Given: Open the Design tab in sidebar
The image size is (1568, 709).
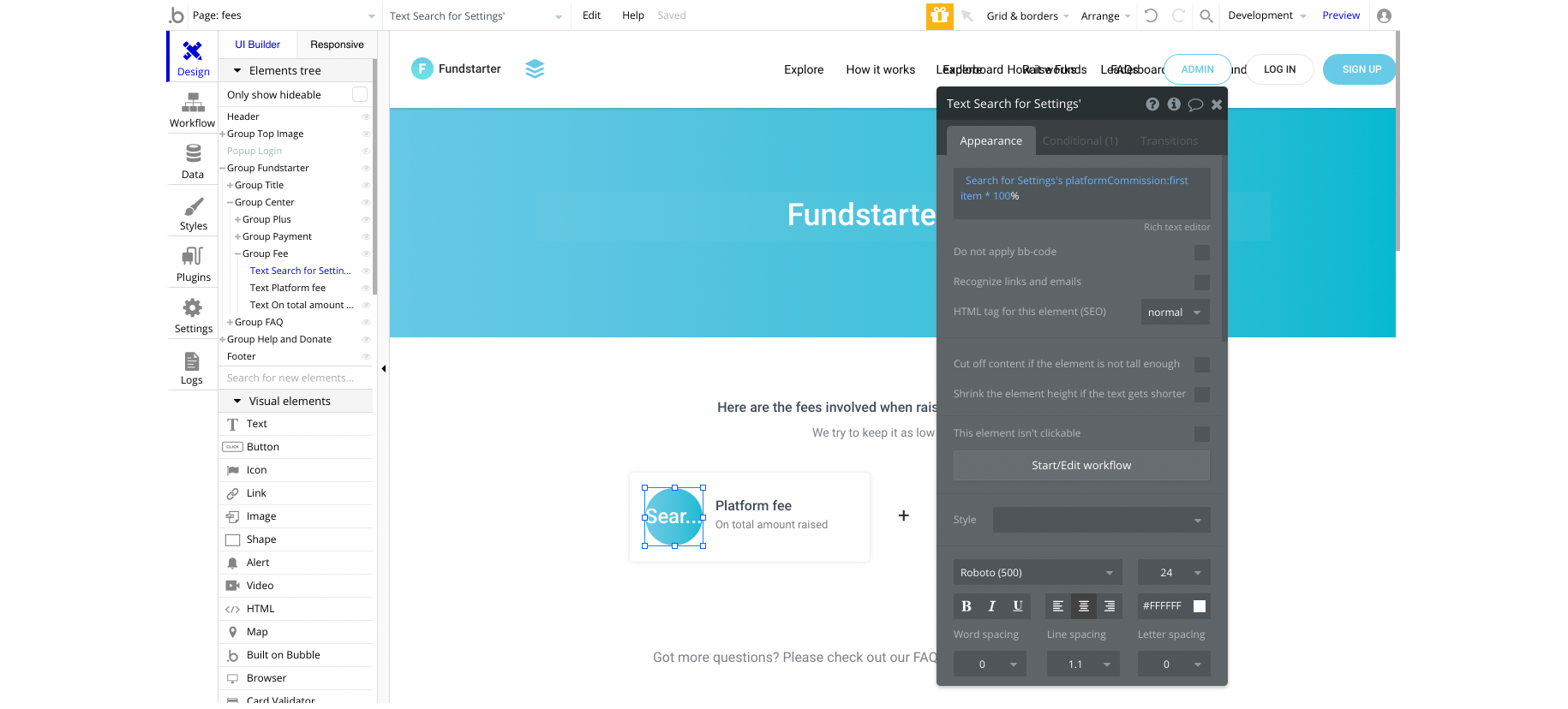Looking at the screenshot, I should [x=193, y=57].
